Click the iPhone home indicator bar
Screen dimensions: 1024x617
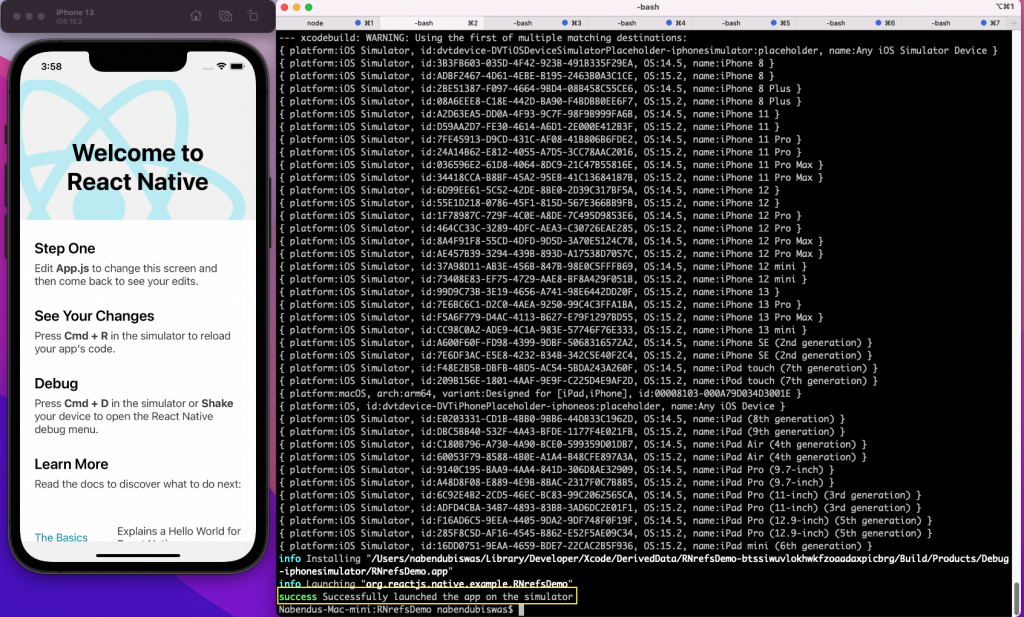click(138, 556)
